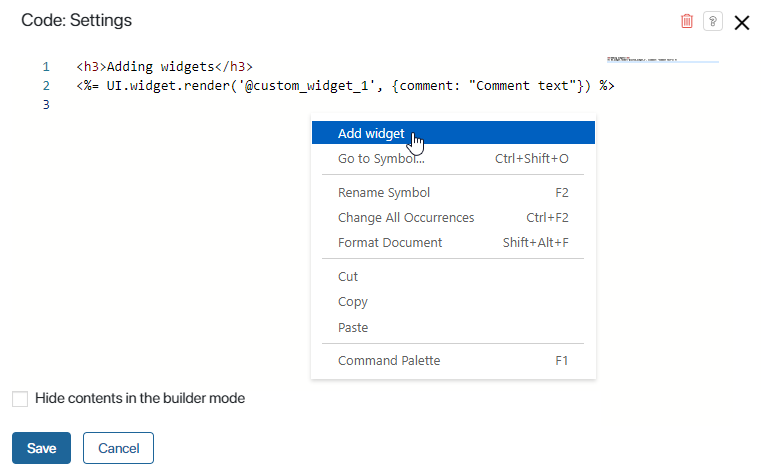761x470 pixels.
Task: Click line number 3 in gutter
Action: point(46,104)
